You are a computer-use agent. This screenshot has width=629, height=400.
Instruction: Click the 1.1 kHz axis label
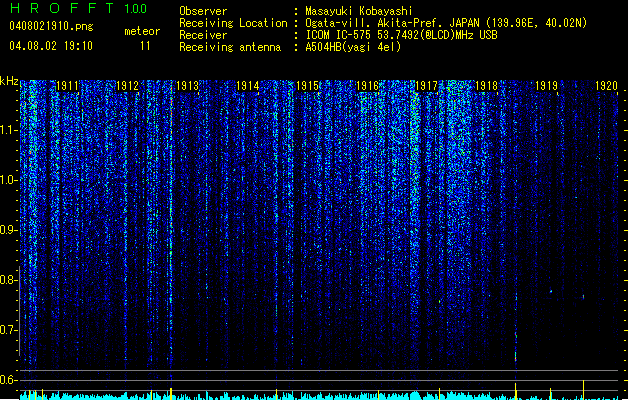9,130
